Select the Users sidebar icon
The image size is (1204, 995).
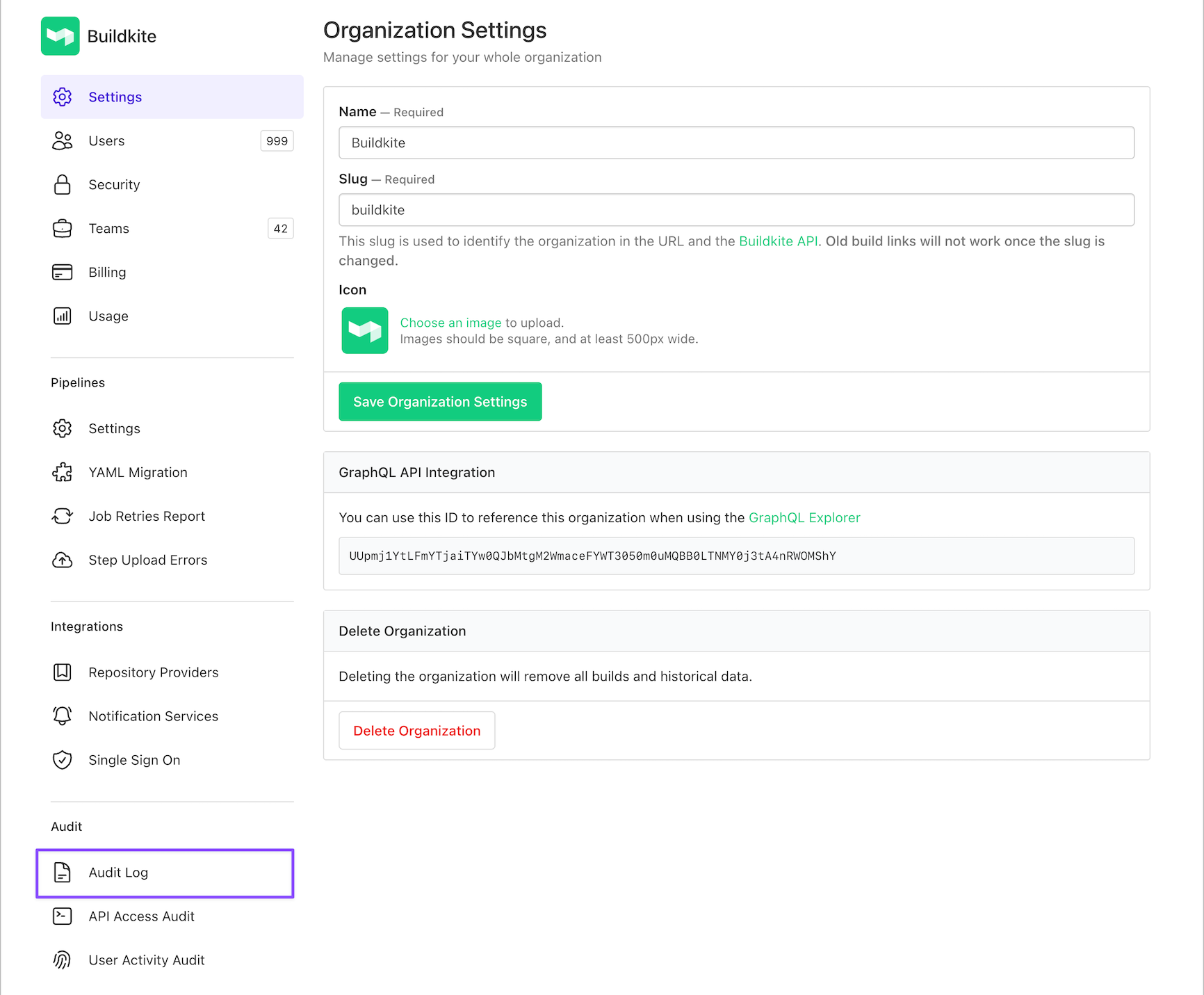[x=63, y=140]
